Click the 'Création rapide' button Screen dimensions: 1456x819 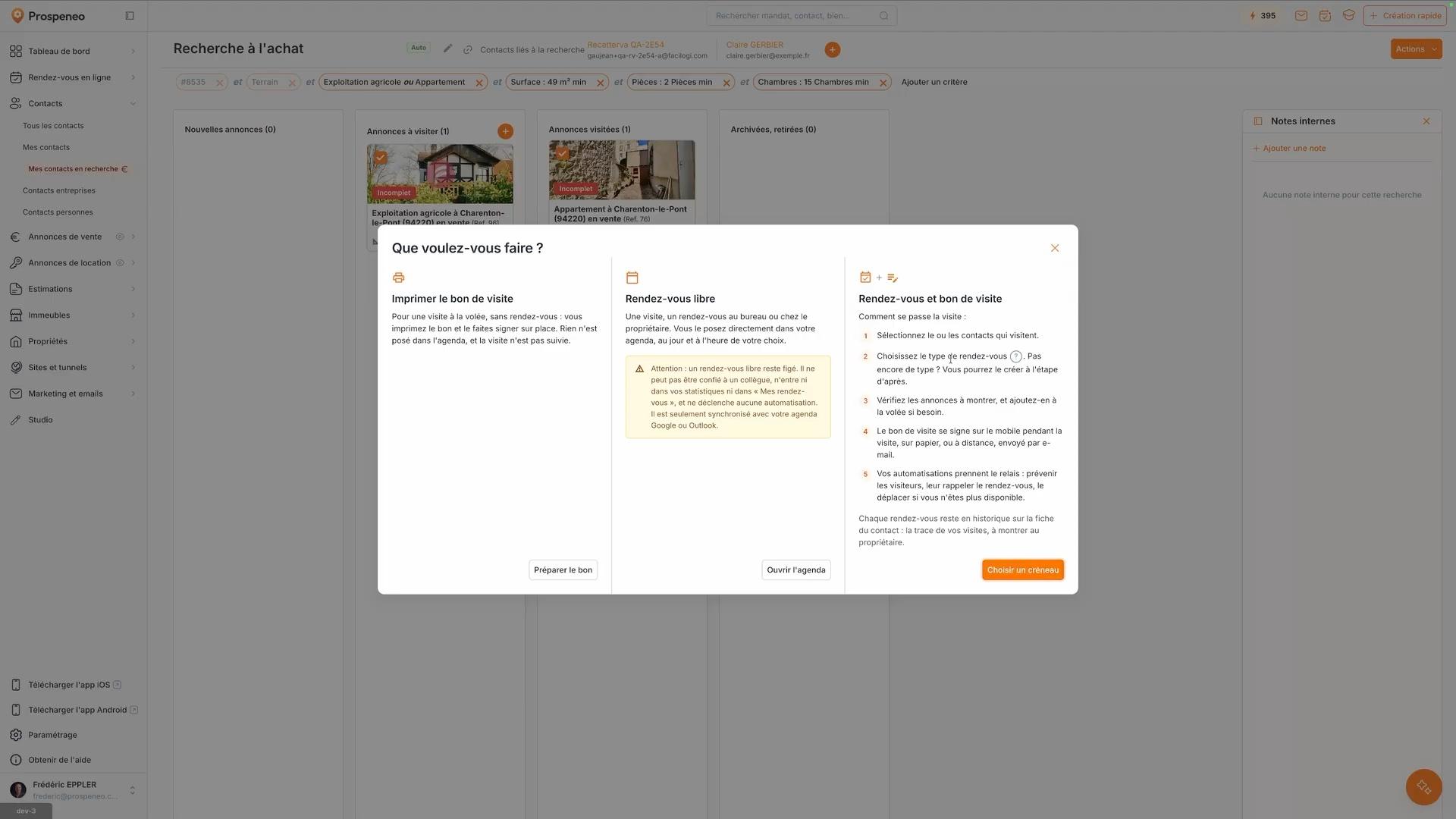pyautogui.click(x=1404, y=16)
